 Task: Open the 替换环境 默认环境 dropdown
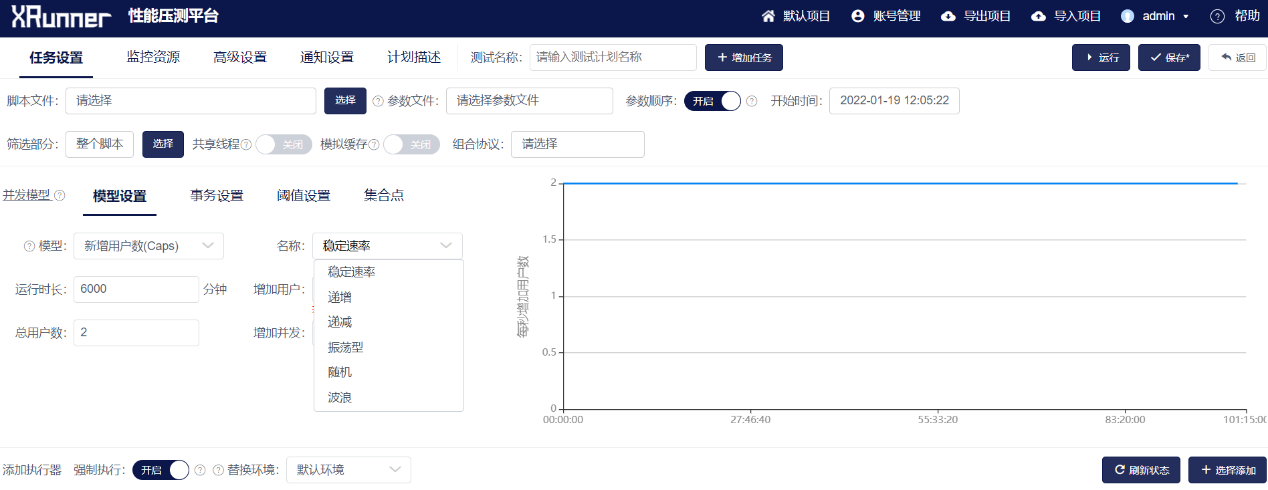348,469
